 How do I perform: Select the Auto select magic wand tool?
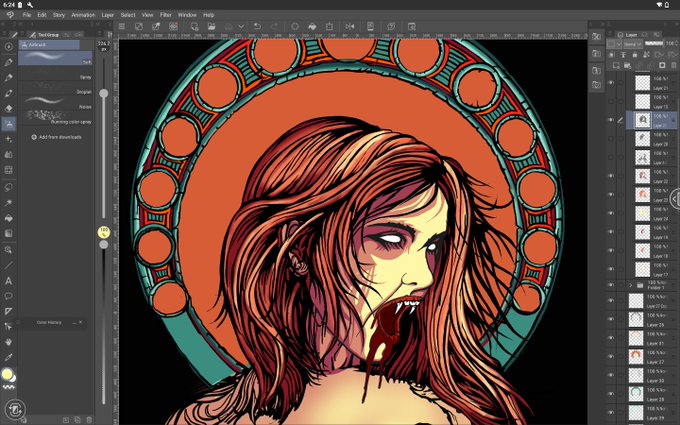coord(8,203)
